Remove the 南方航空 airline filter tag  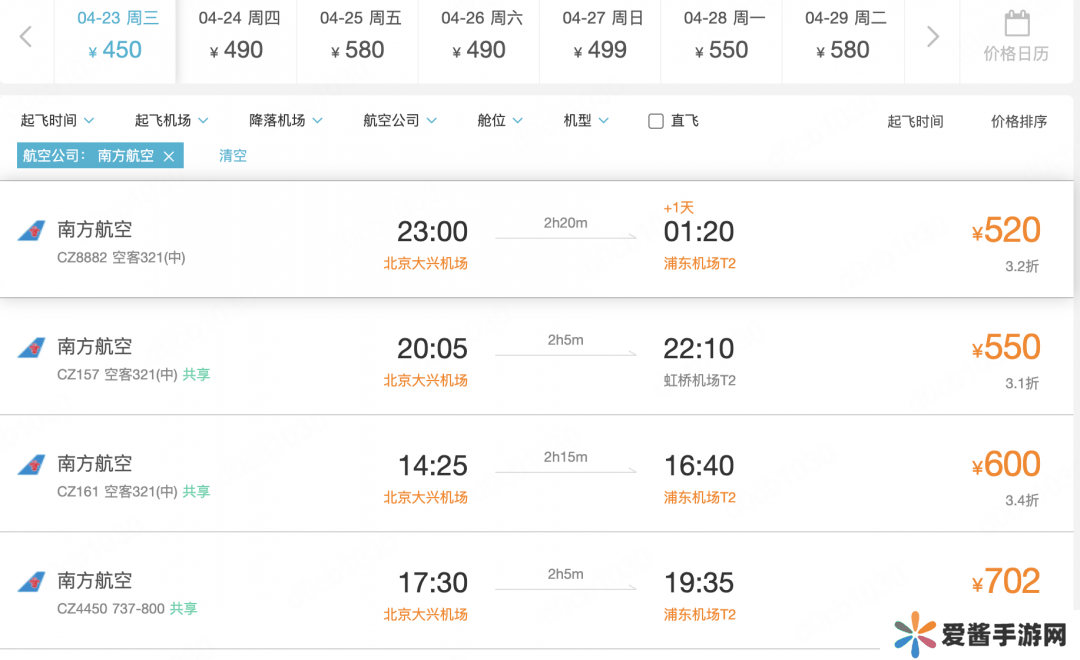click(169, 156)
